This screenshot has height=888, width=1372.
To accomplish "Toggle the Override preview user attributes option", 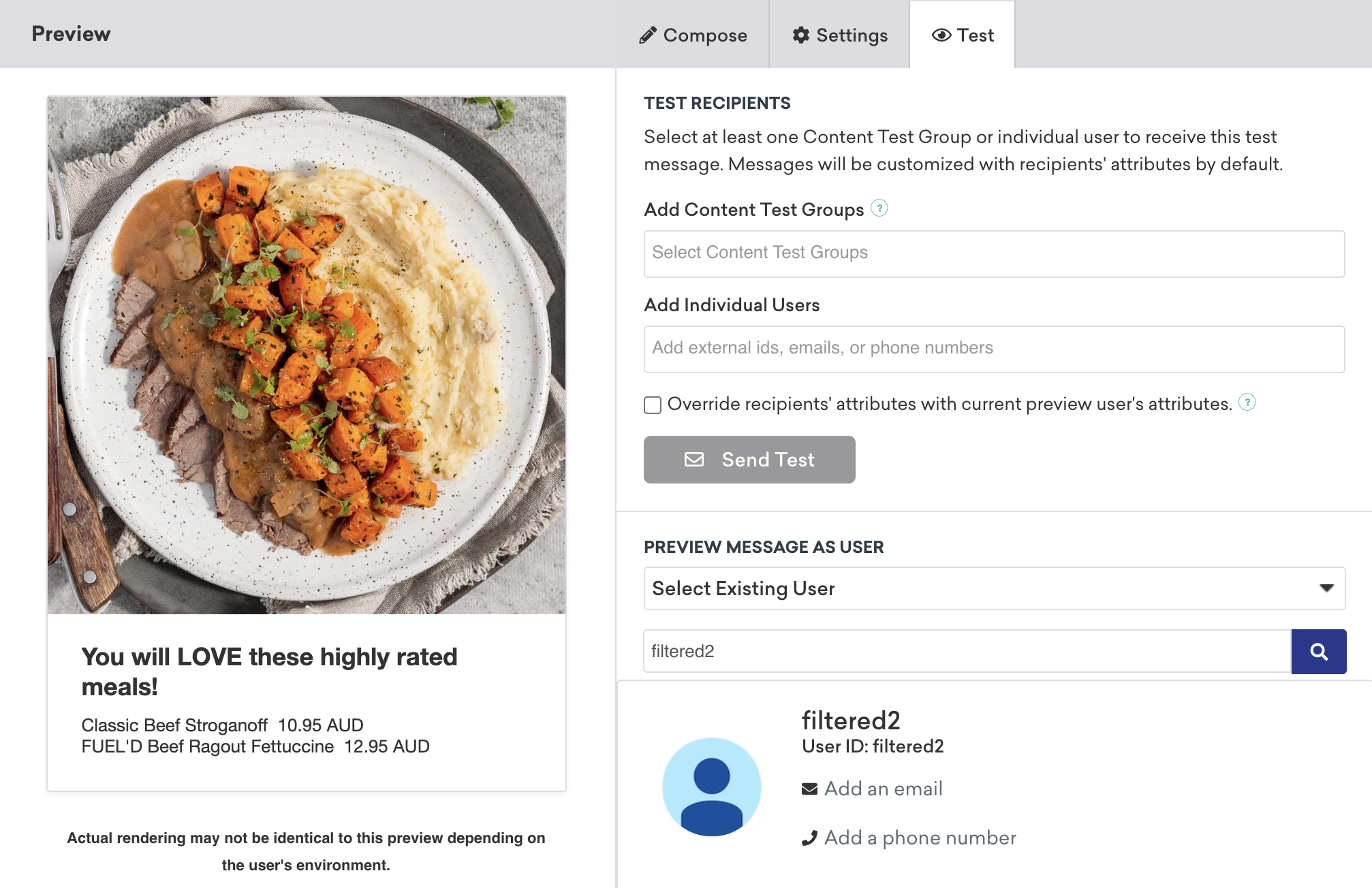I will tap(652, 404).
